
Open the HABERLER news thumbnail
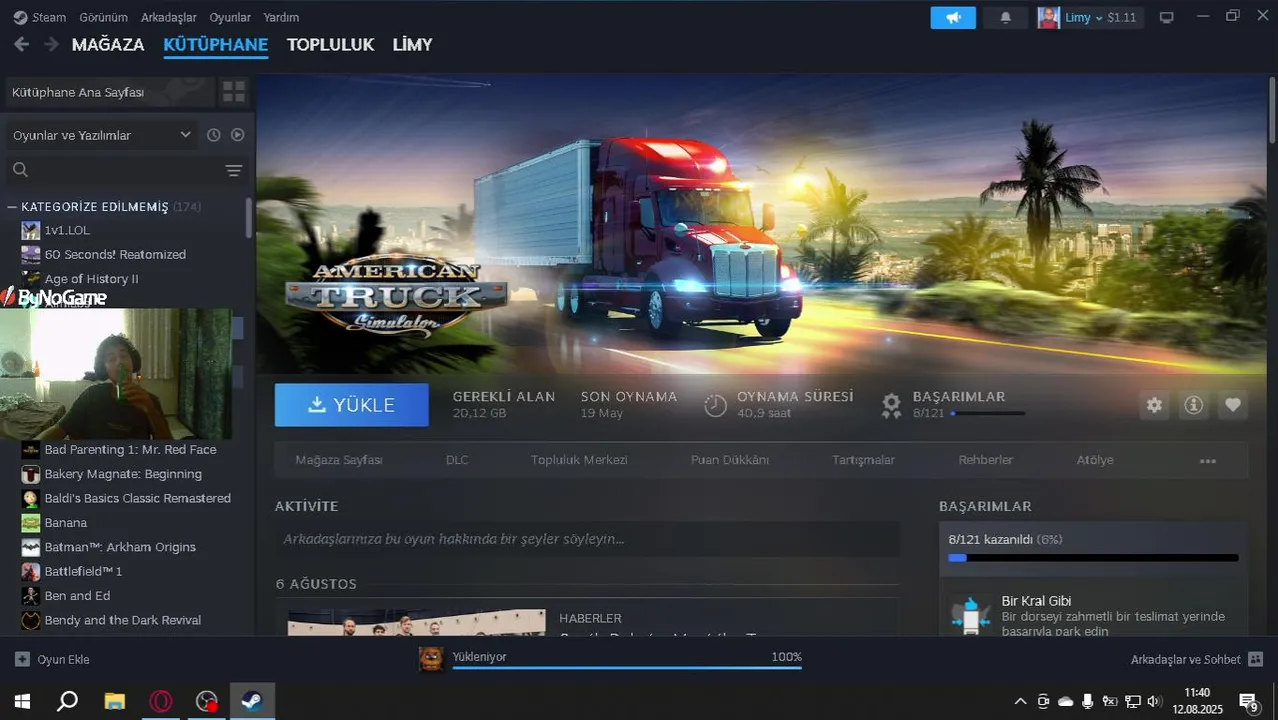416,622
